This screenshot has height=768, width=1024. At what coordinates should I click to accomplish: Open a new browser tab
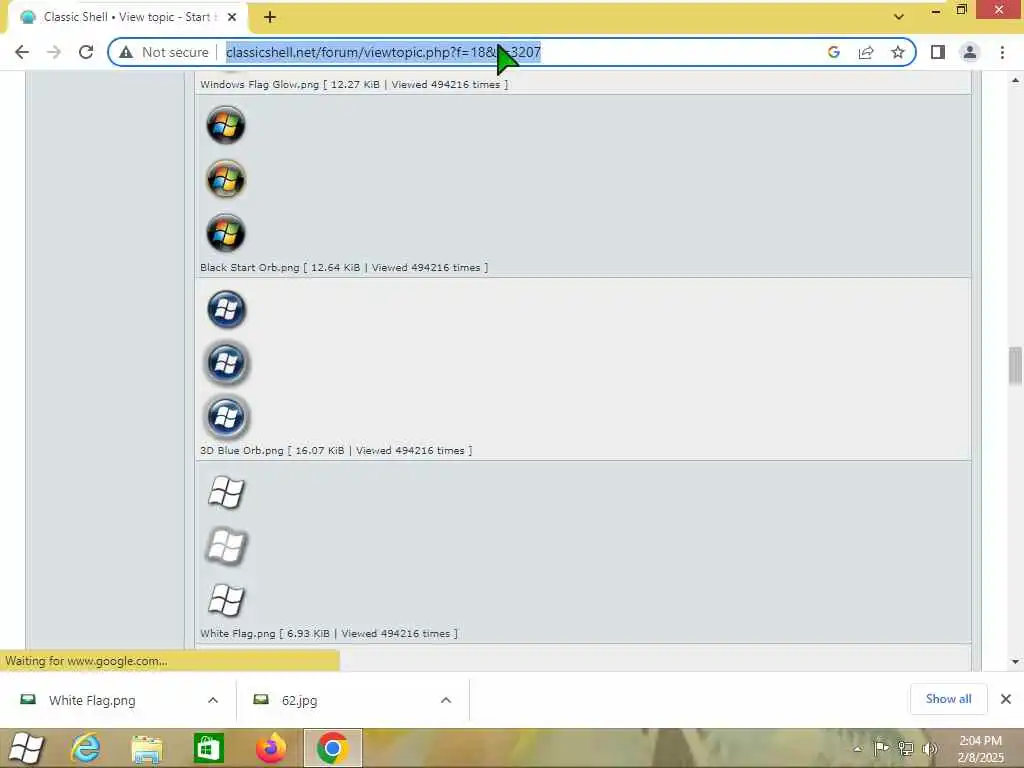270,17
